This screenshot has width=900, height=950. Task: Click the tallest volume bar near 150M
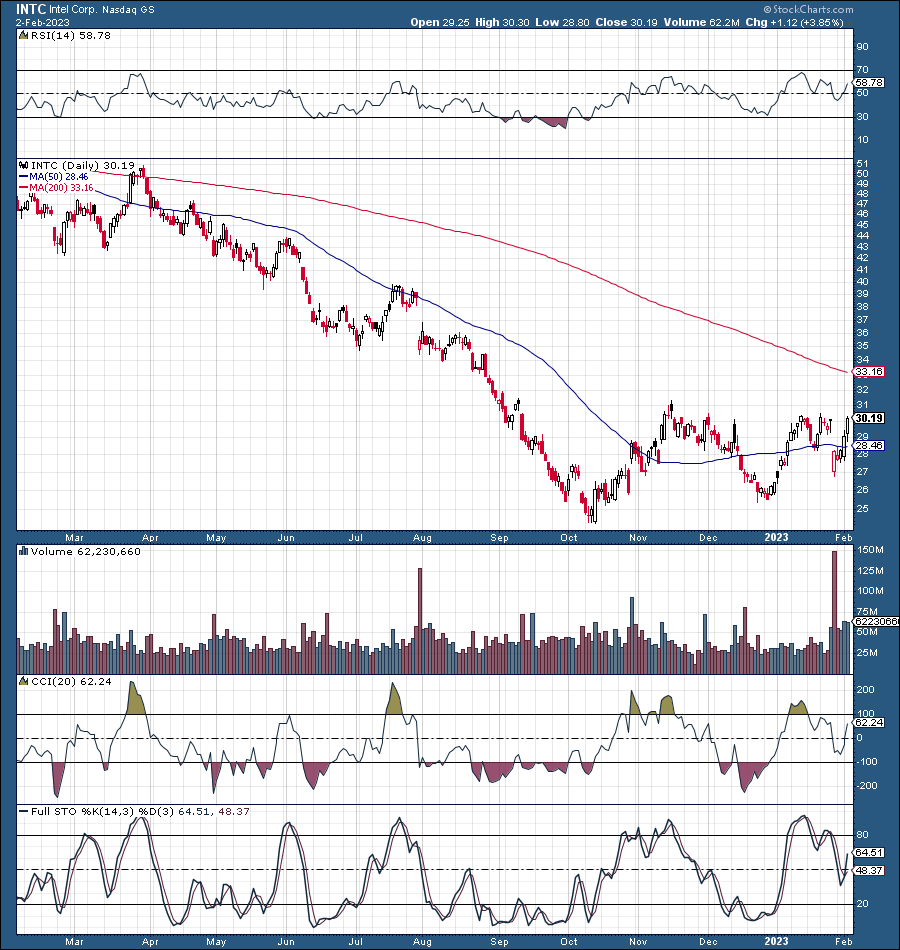pyautogui.click(x=835, y=613)
